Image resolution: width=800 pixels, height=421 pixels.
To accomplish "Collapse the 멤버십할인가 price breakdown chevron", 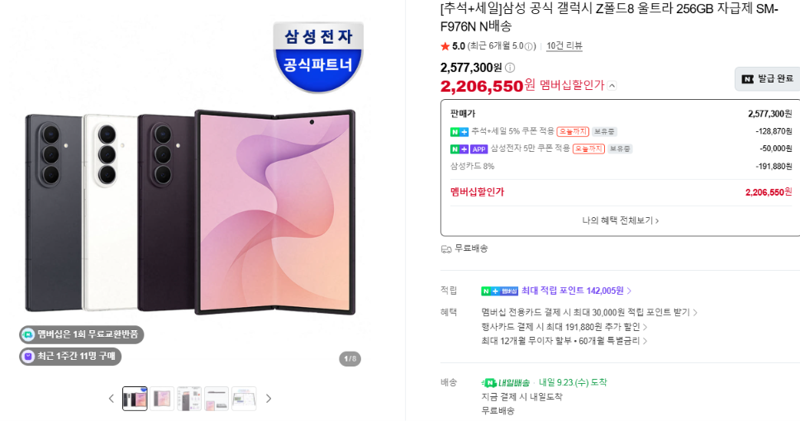I will pos(612,86).
